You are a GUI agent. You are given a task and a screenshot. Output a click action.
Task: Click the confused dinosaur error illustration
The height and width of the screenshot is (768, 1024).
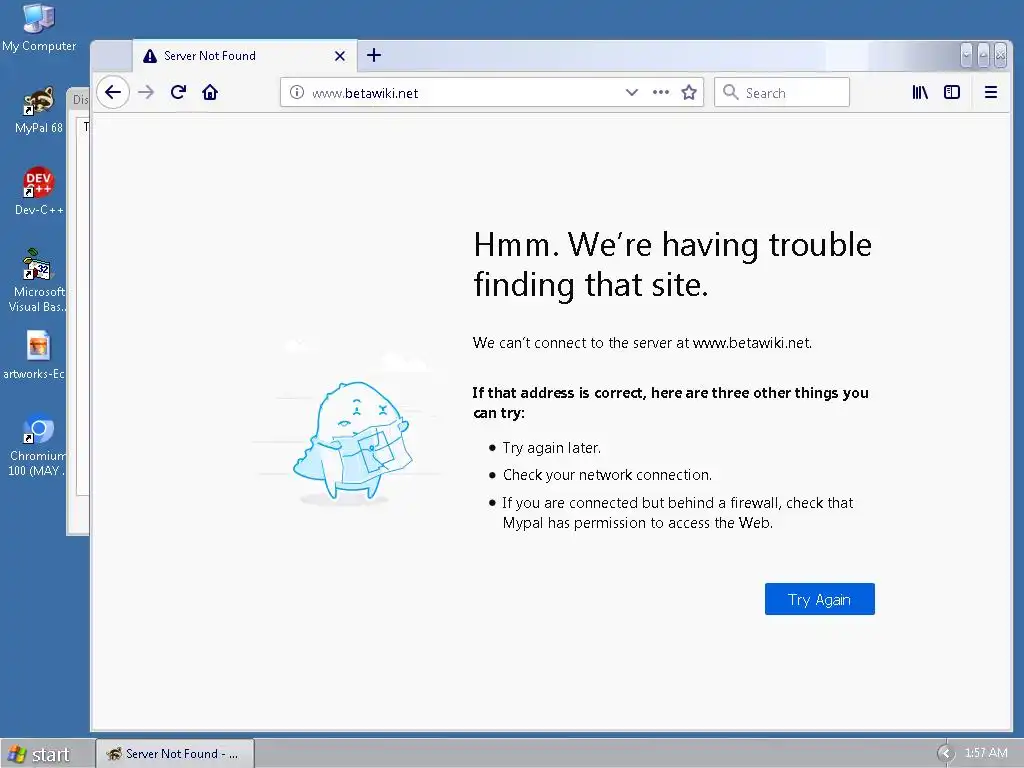tap(351, 441)
